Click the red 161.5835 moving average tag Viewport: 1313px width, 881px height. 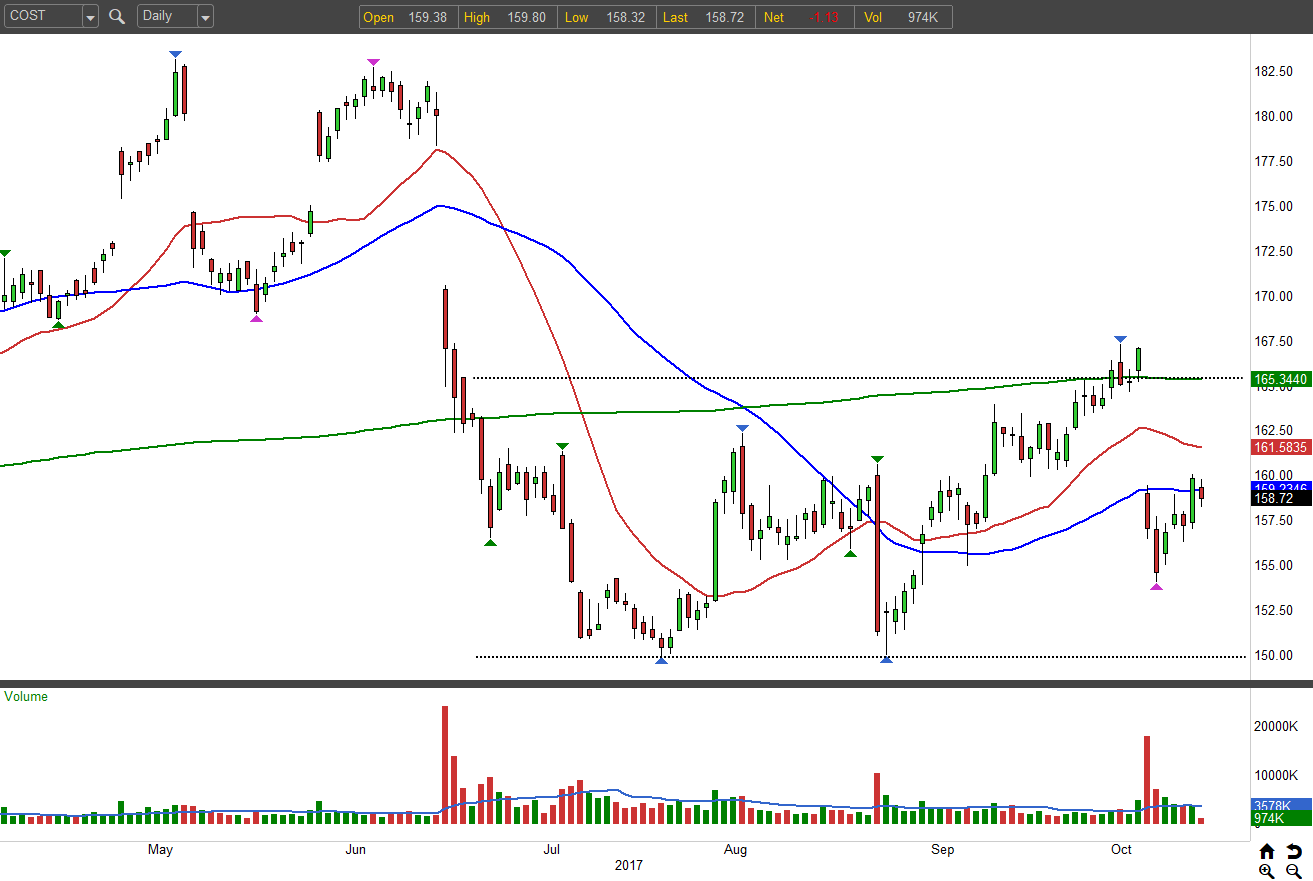pyautogui.click(x=1281, y=447)
